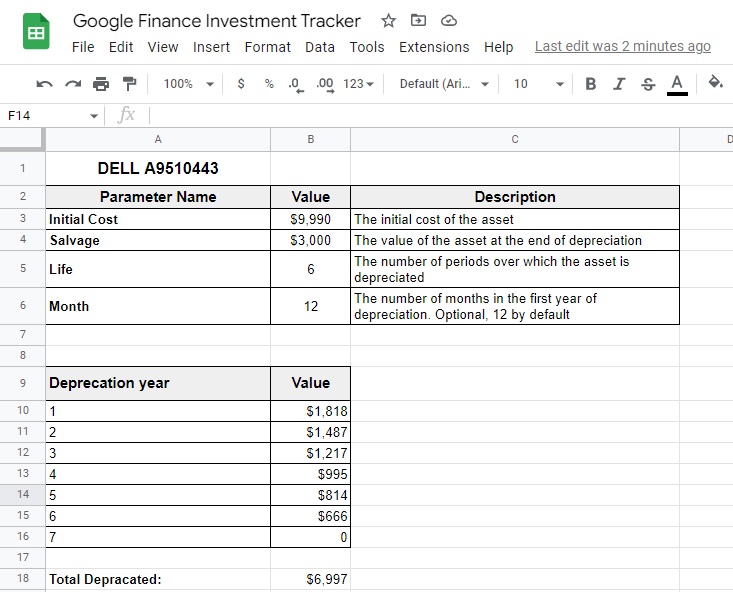The image size is (733, 592).
Task: Click the Move to folder icon
Action: [418, 20]
